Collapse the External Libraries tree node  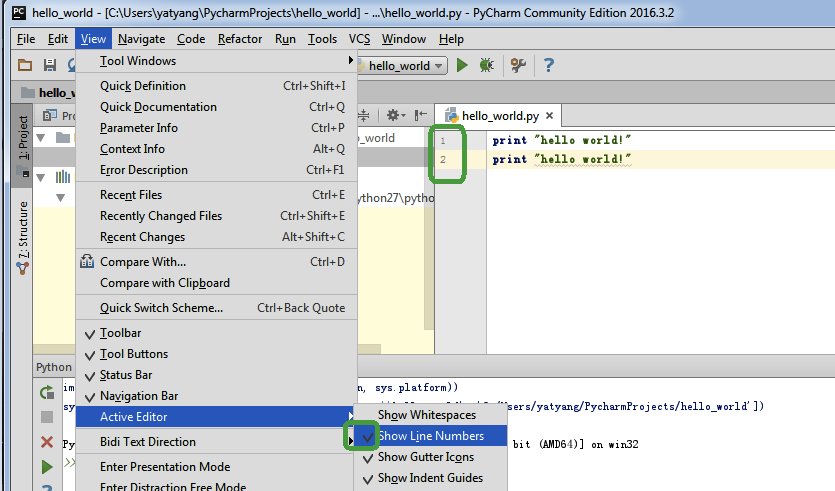pos(41,177)
